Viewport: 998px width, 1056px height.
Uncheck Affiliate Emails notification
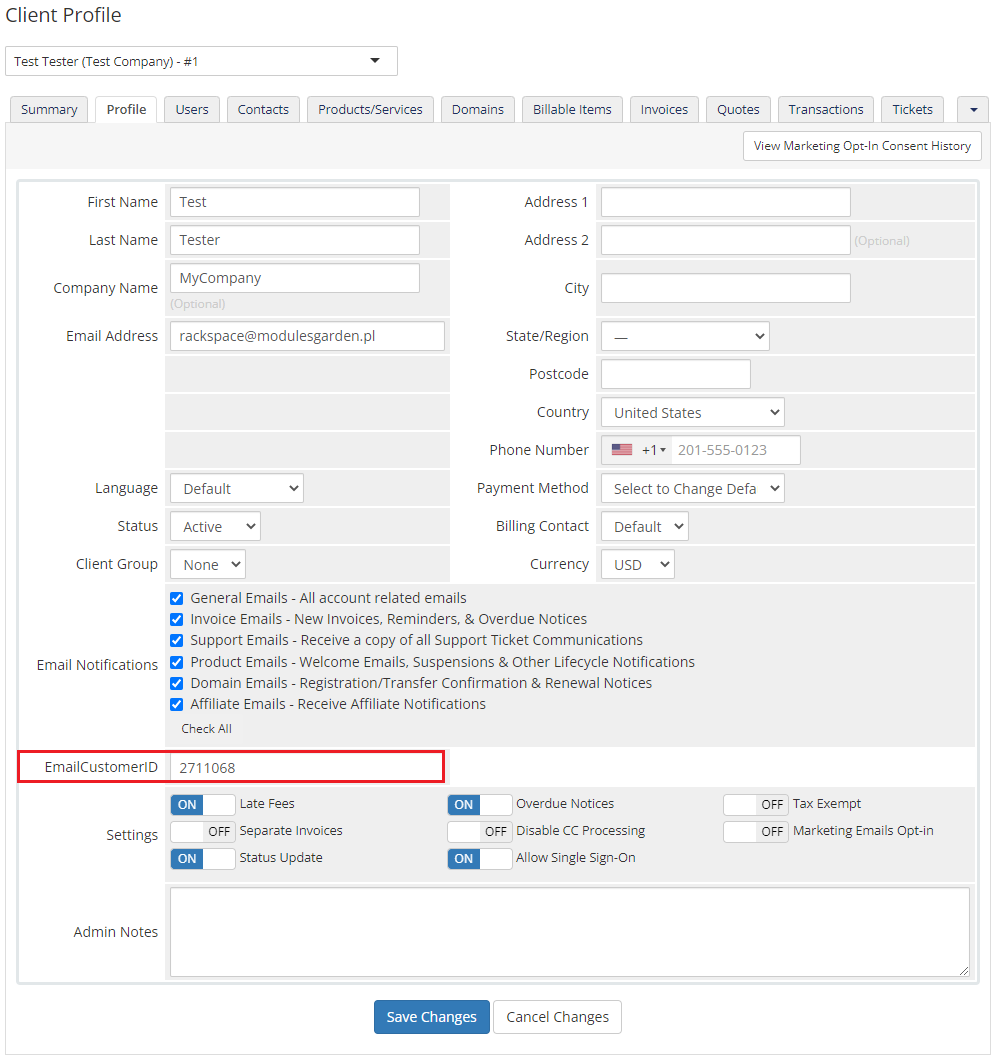pos(176,704)
